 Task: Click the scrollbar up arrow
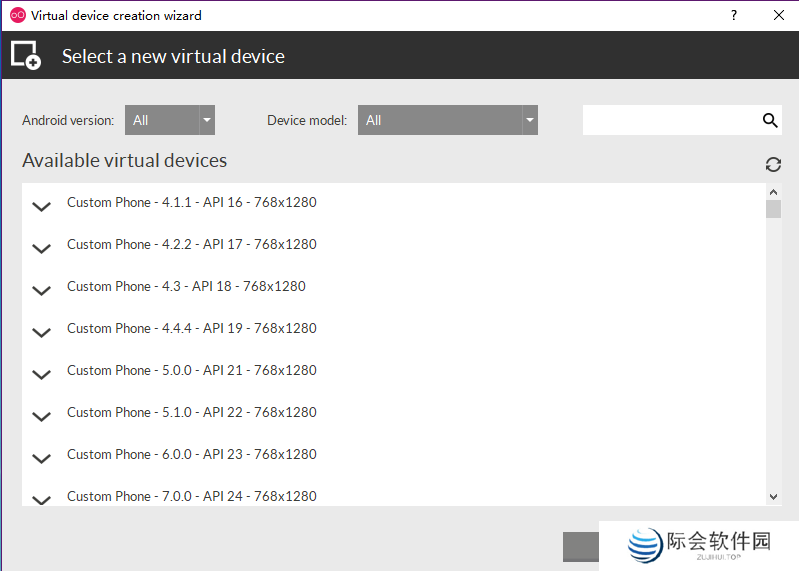pos(773,191)
